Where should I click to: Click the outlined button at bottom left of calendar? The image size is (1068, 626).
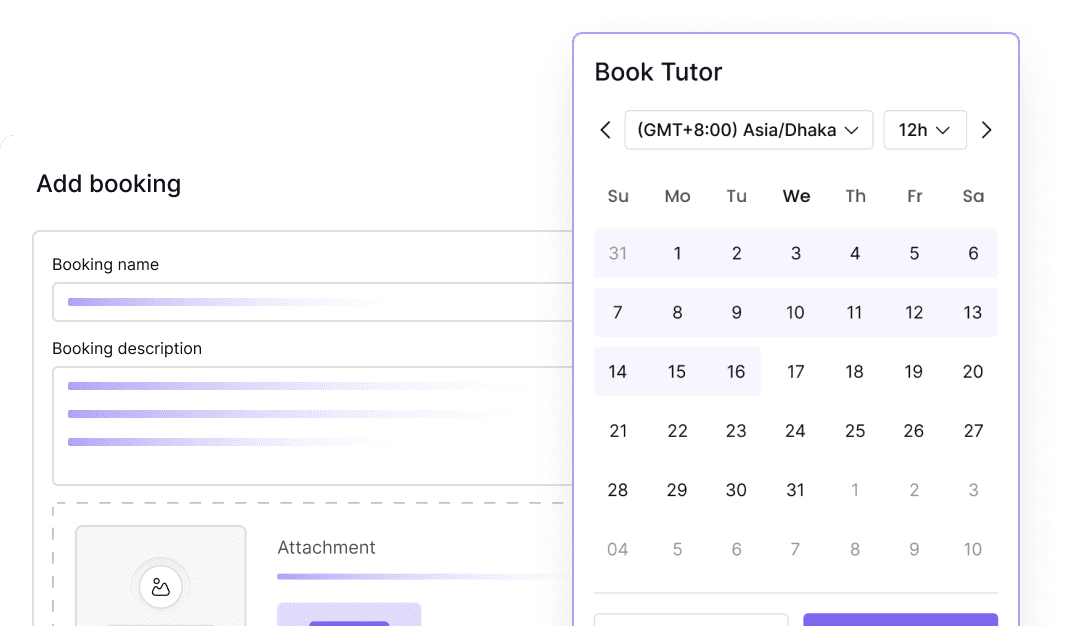(690, 620)
